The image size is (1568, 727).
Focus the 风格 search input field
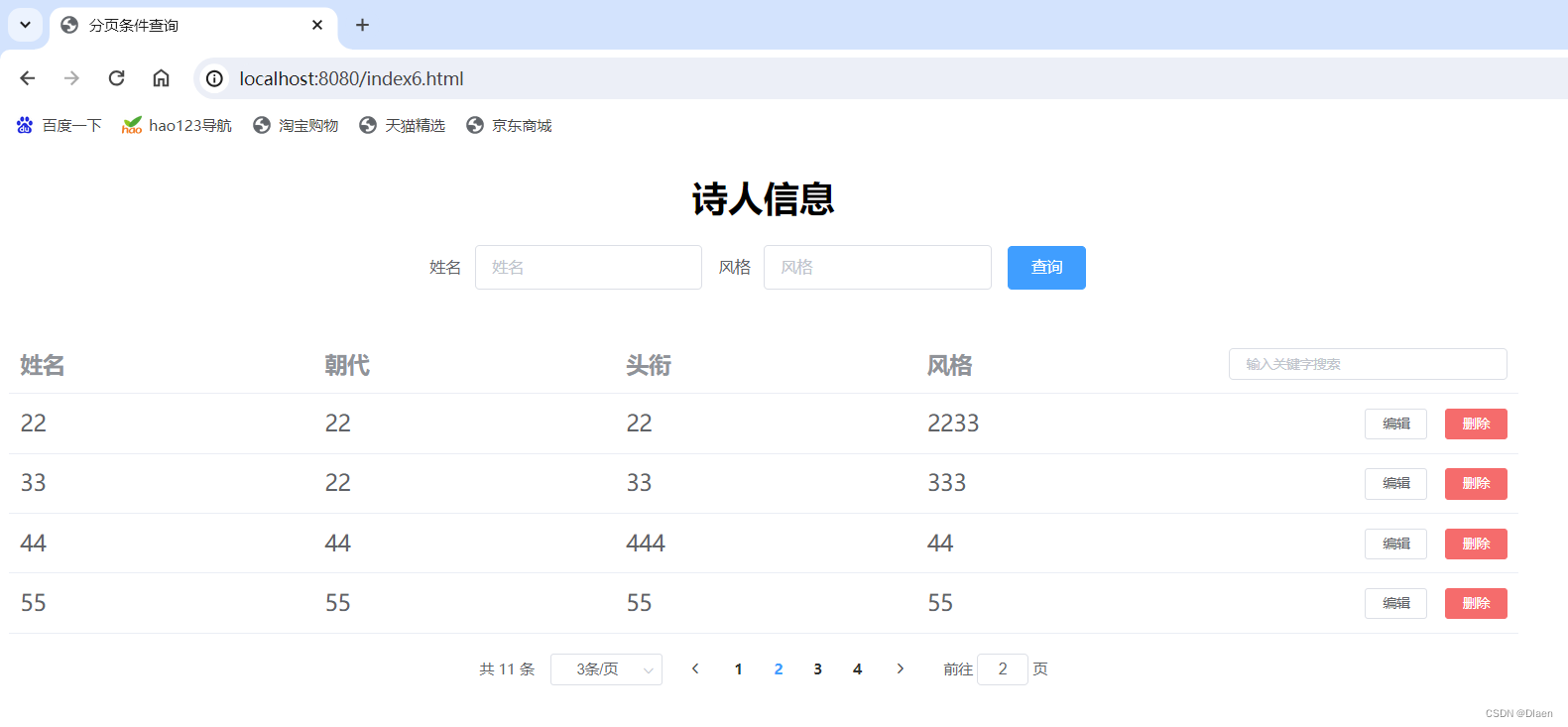pyautogui.click(x=878, y=268)
